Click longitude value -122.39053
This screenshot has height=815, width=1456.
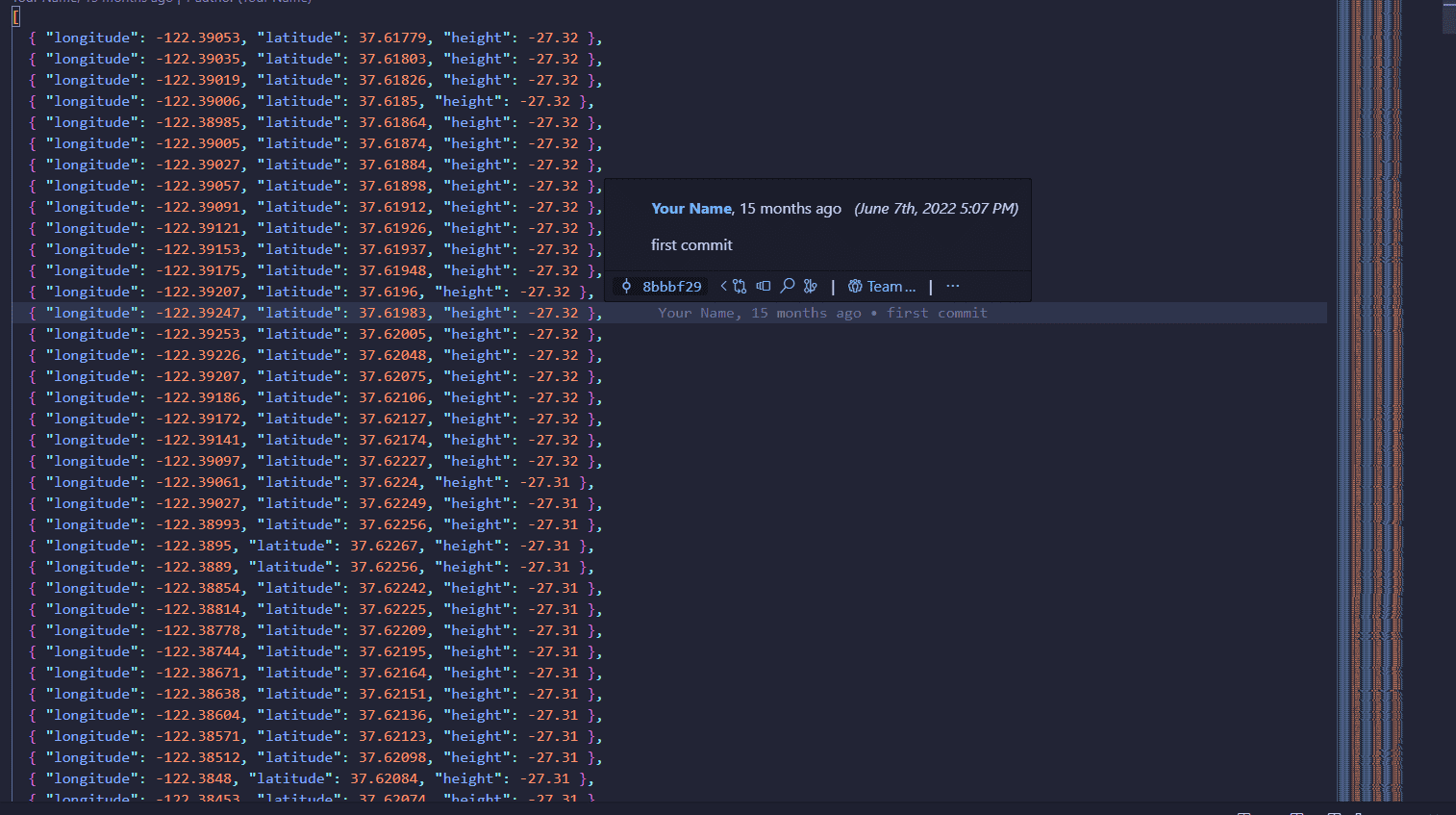click(198, 38)
